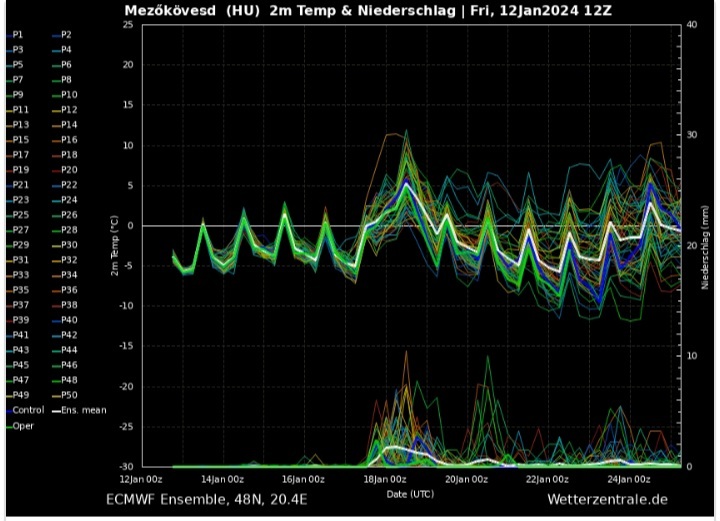Screen dimensions: 720x521
Task: Select the Ens. mean legend entry
Action: click(x=82, y=410)
